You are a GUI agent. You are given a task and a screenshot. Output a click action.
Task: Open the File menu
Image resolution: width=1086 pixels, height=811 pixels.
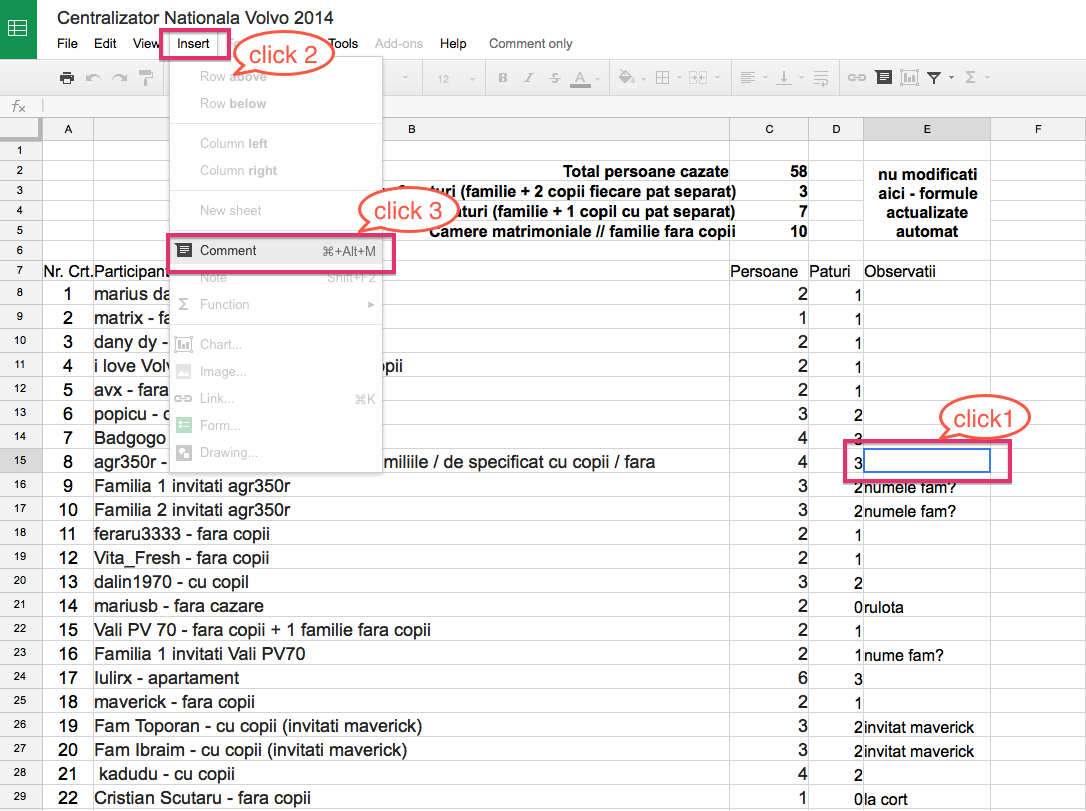click(67, 44)
